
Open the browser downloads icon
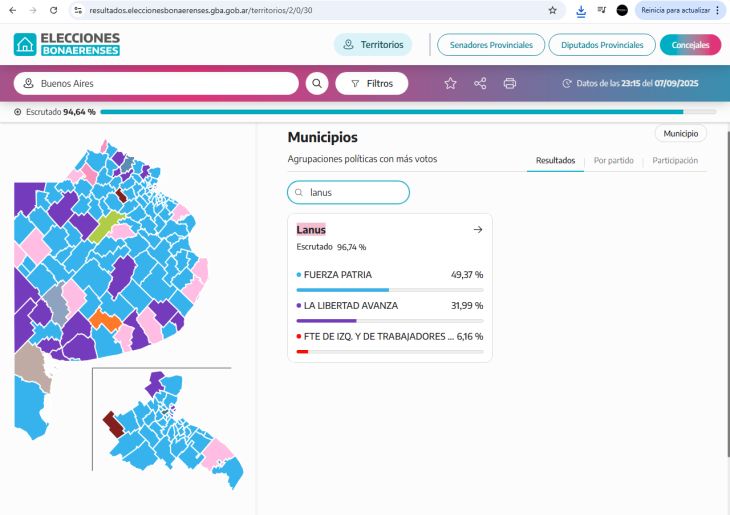tap(581, 11)
